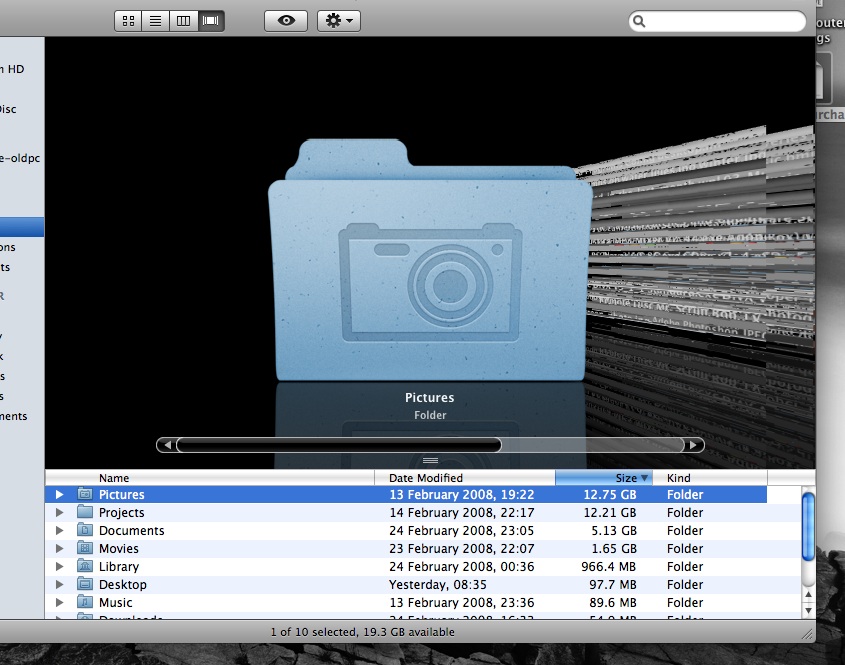Select the Music row name
Viewport: 845px width, 665px height.
tap(115, 603)
